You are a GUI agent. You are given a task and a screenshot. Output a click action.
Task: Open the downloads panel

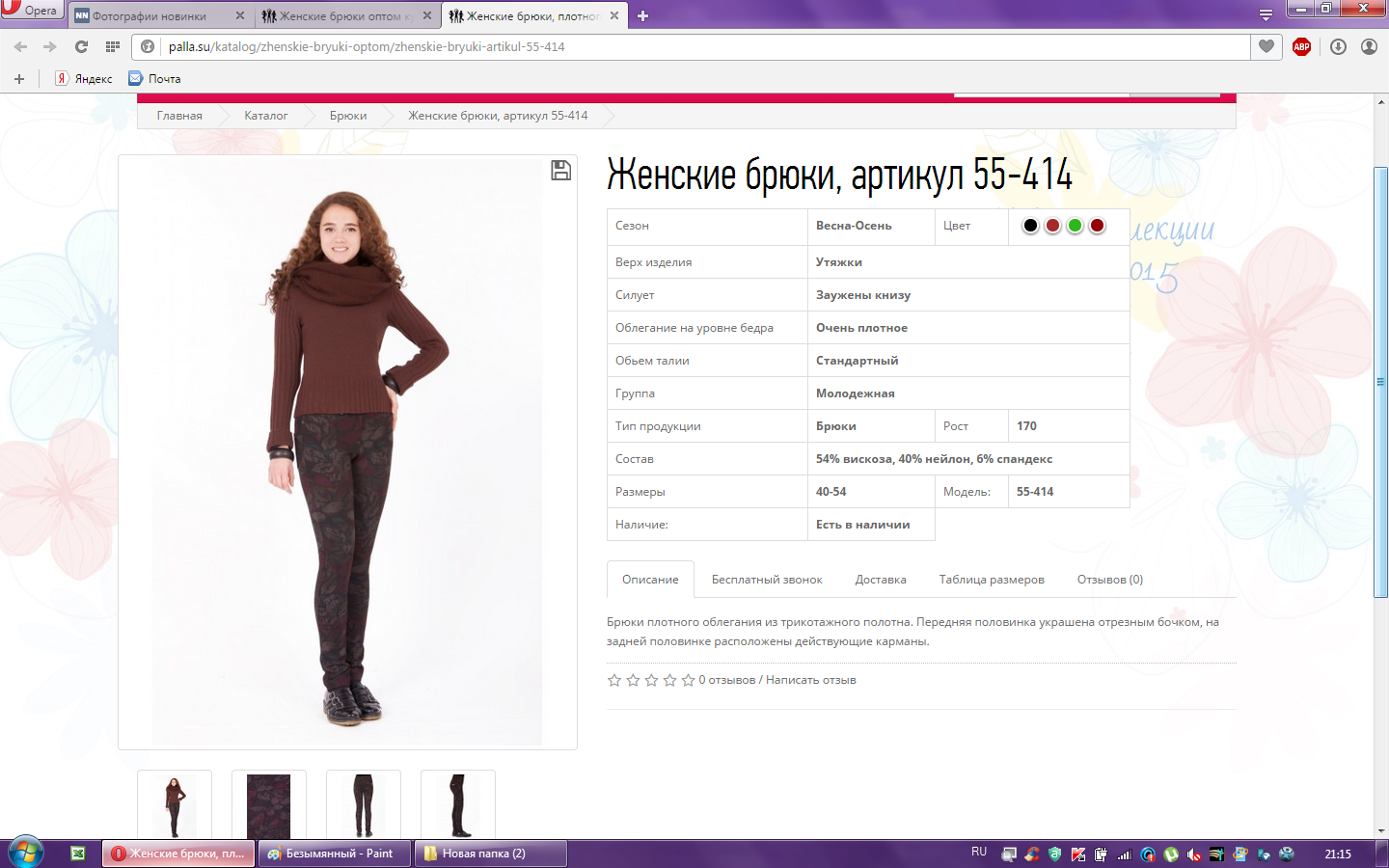click(x=1338, y=46)
